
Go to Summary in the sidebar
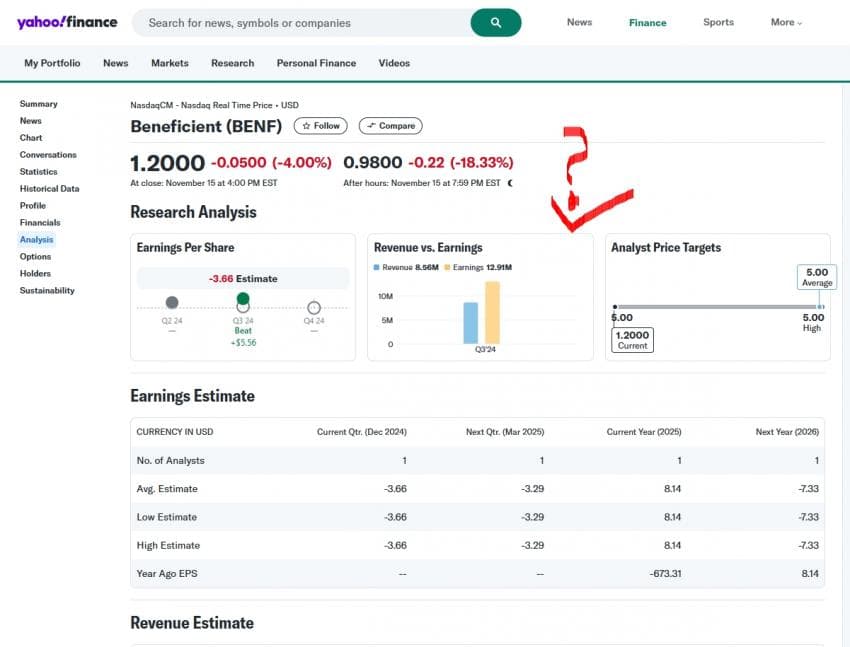click(38, 103)
